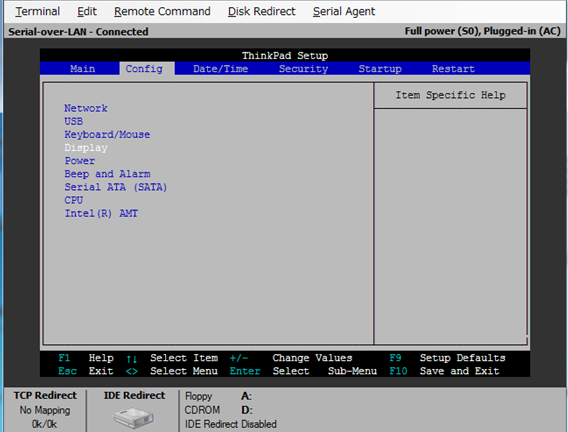Open the Serial Agent menu

tap(344, 12)
